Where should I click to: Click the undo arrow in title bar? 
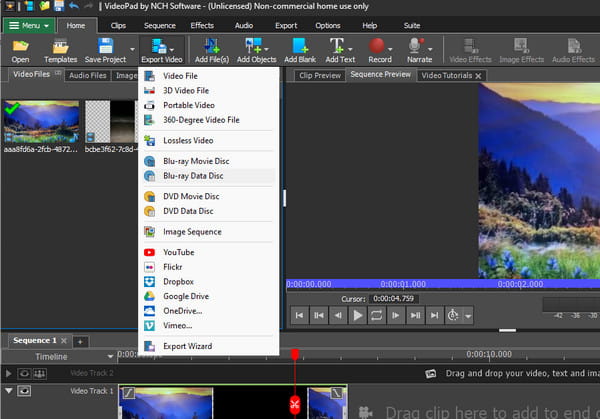point(74,6)
